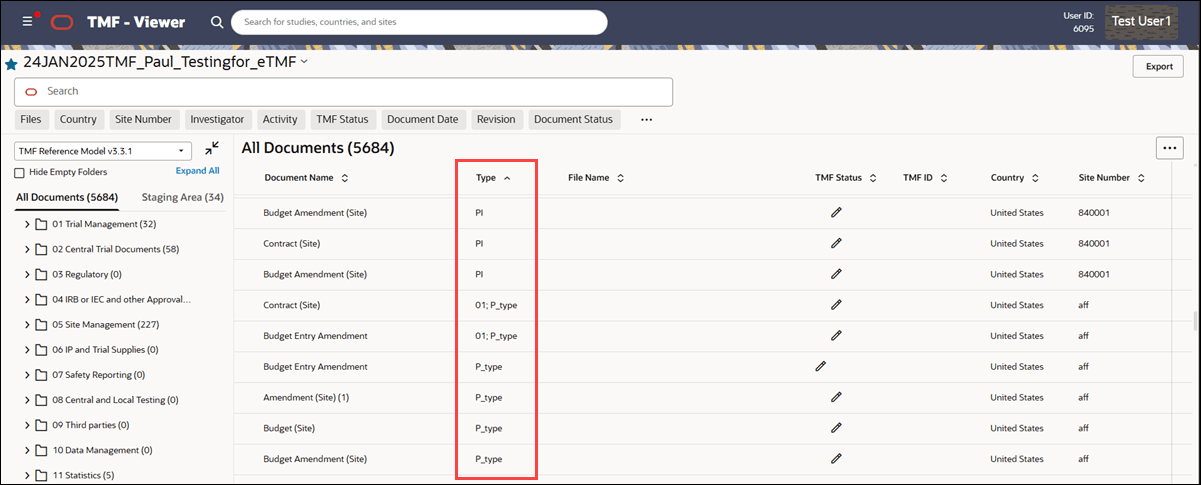The image size is (1201, 485).
Task: Expand the 02 Central Trial Documents folder
Action: point(26,249)
